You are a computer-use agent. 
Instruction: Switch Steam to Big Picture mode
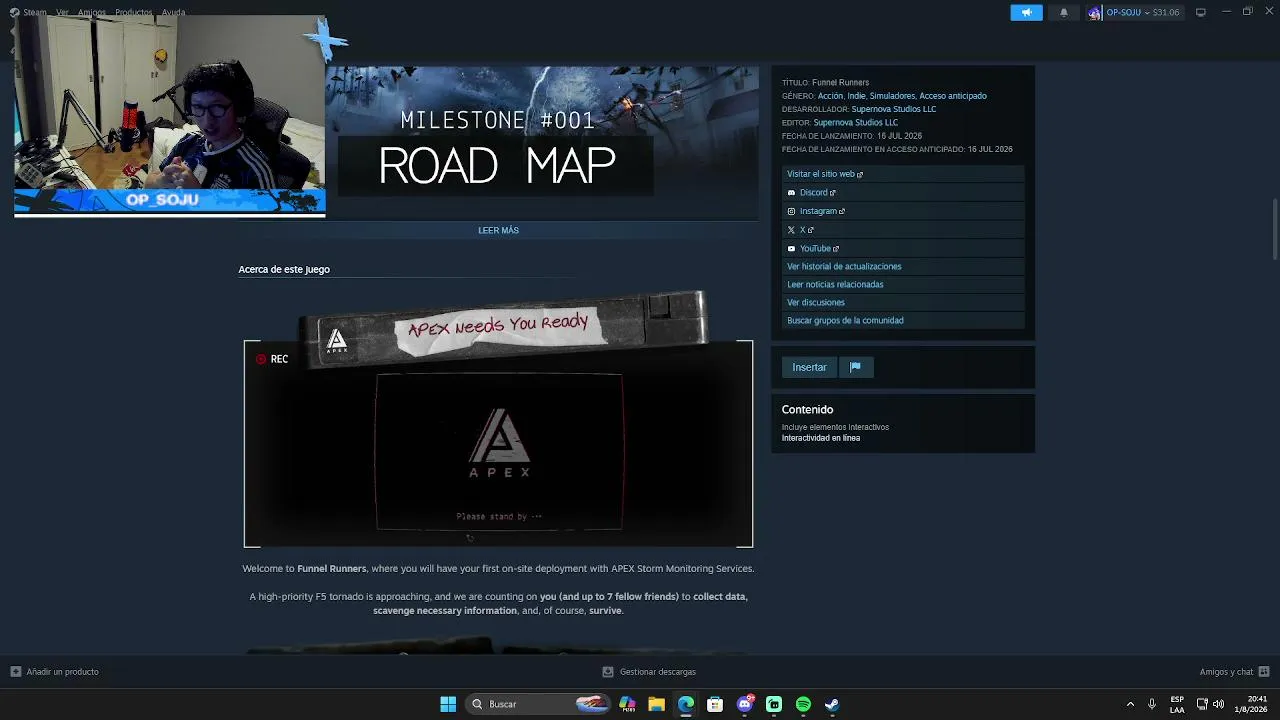point(1201,12)
